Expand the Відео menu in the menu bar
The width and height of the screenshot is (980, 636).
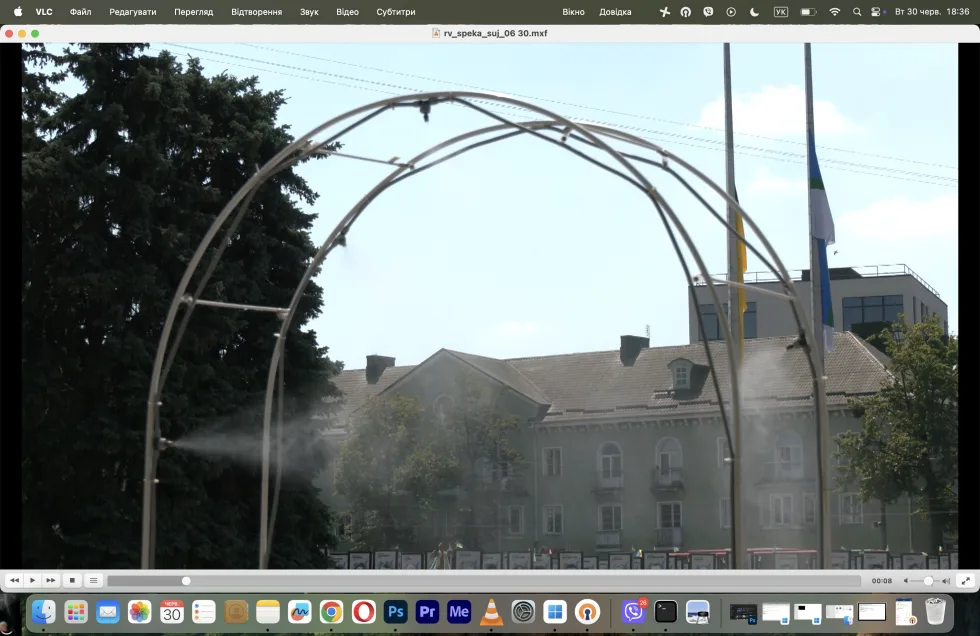click(347, 12)
